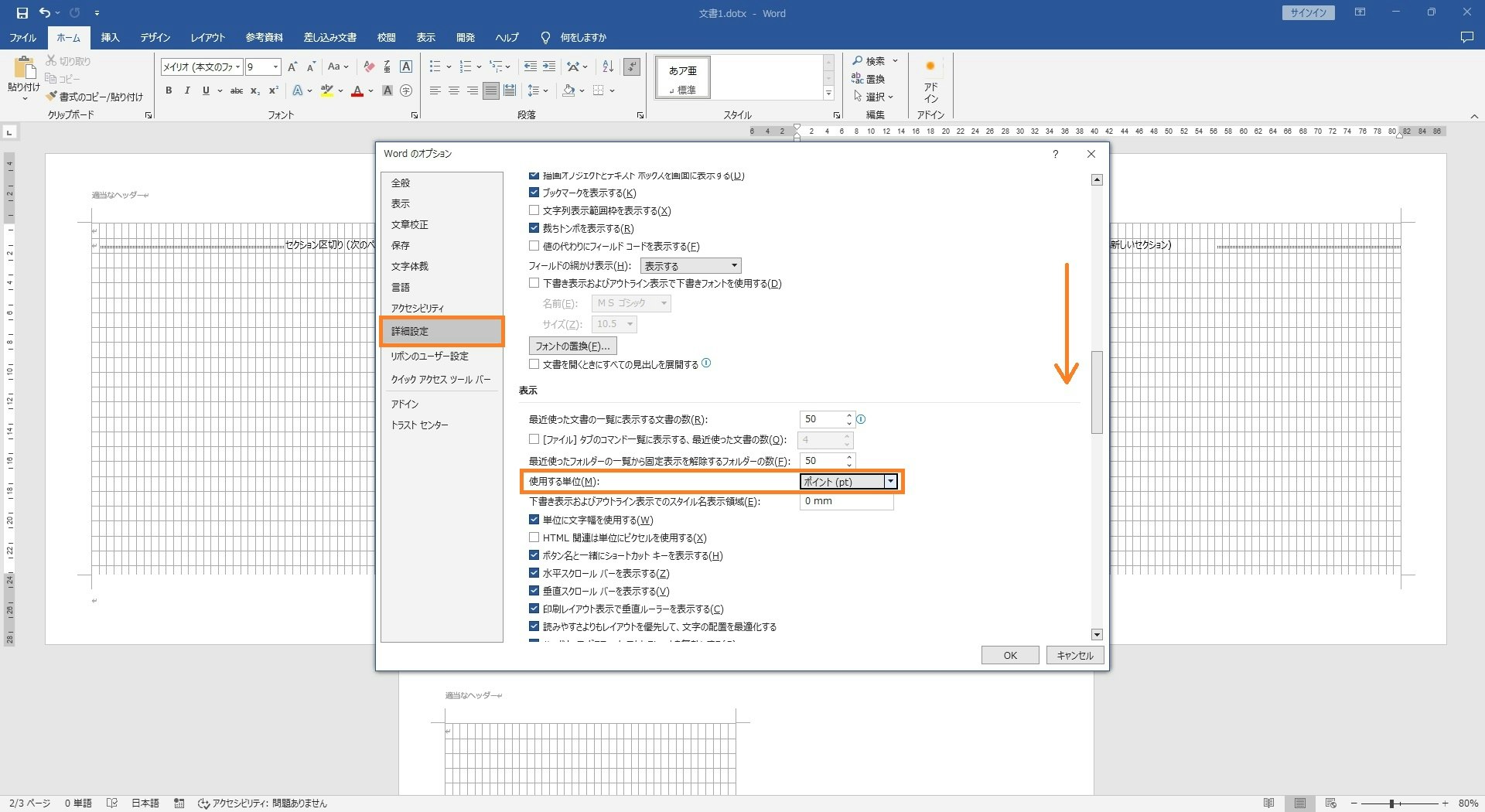
Task: Uncheck 単位に文字幅を使用する checkbox
Action: (534, 520)
